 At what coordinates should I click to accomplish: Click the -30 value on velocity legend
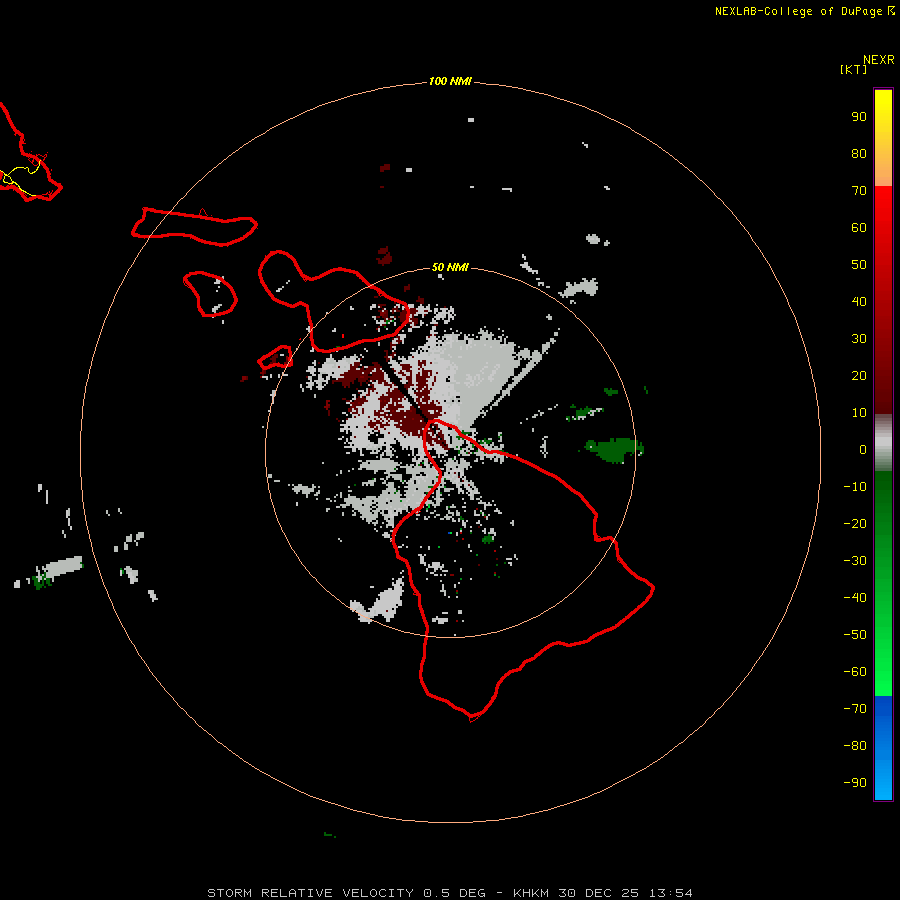click(855, 561)
